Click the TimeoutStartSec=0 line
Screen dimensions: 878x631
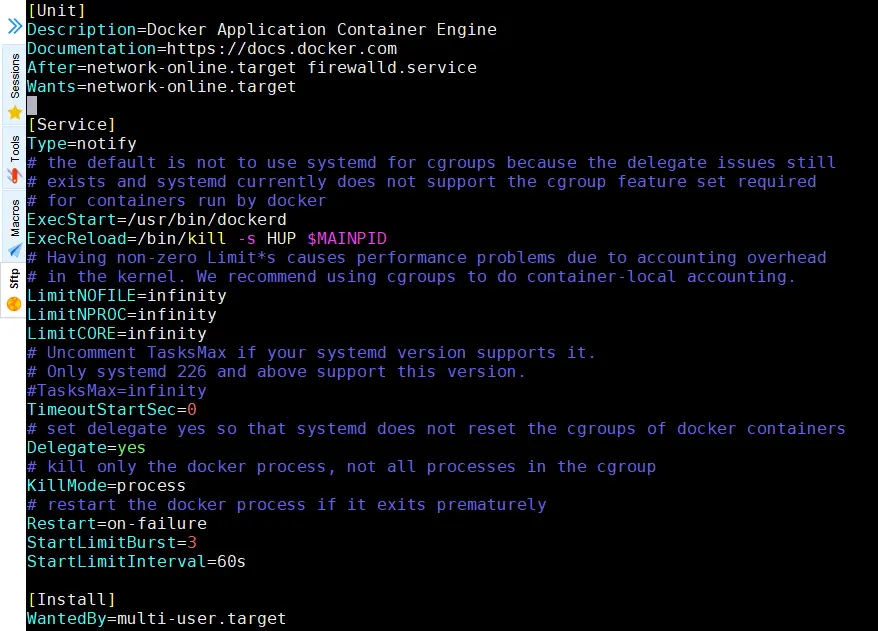coord(112,410)
